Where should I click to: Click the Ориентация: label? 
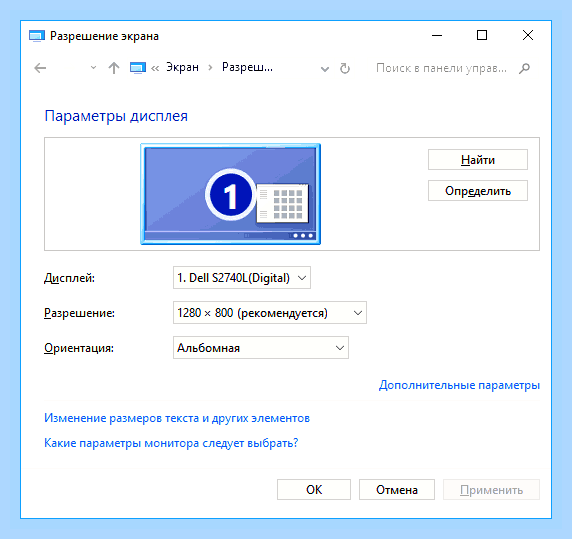click(79, 348)
